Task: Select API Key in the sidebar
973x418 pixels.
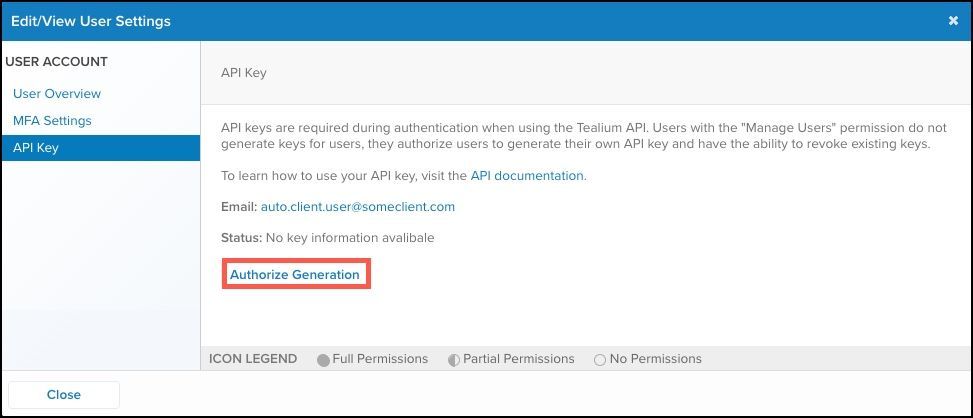Action: 35,148
